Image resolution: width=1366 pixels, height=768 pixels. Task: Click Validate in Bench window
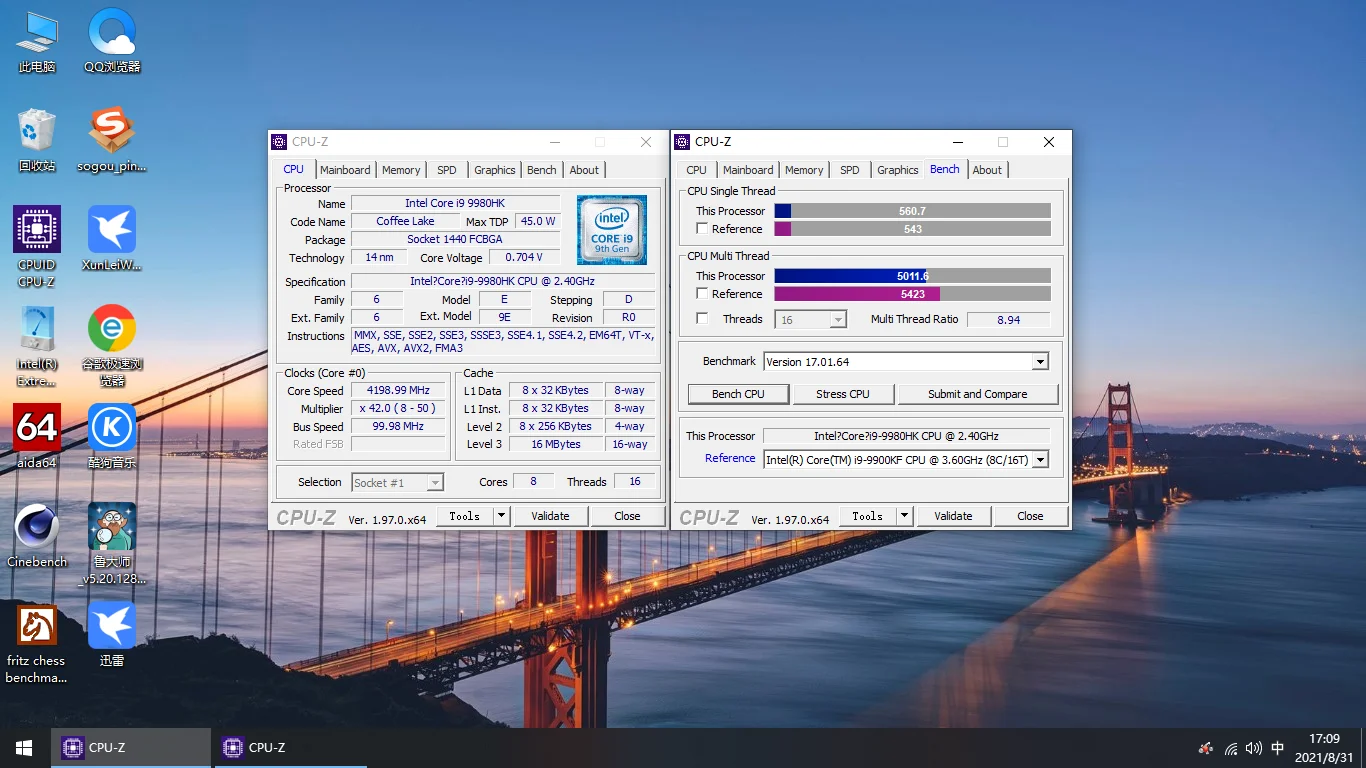(x=953, y=516)
